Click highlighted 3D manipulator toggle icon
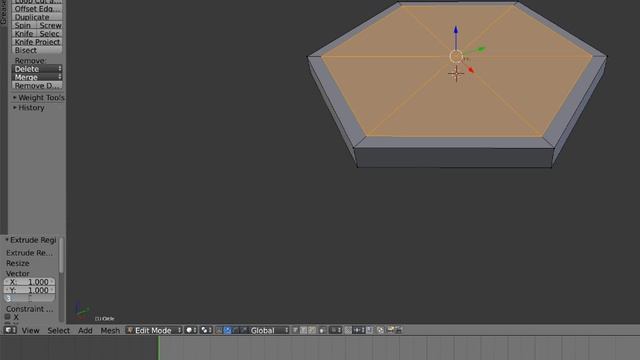Screen dimensions: 640x360 [227, 330]
